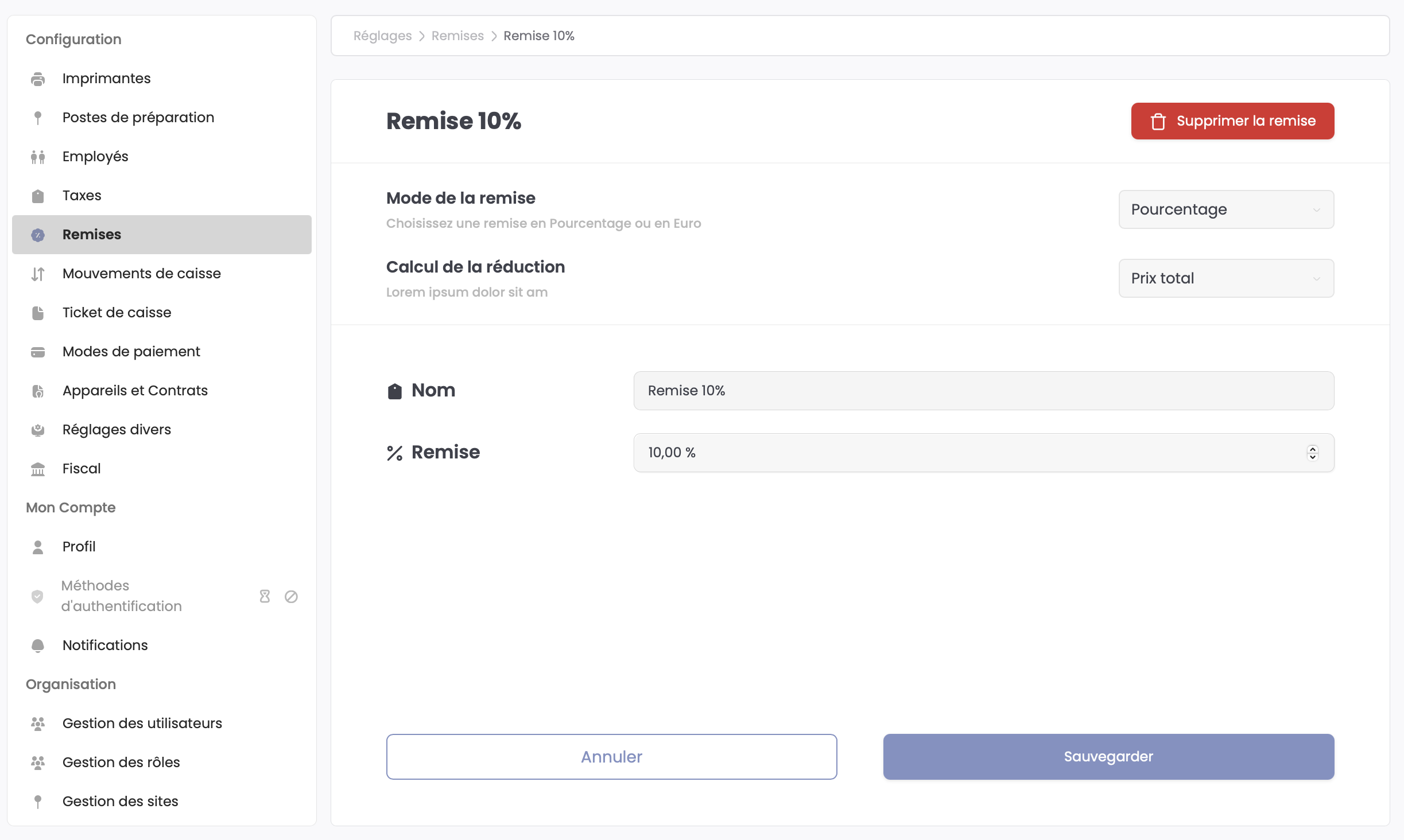Expand the Prix total dropdown
Viewport: 1404px width, 840px height.
pos(1226,278)
